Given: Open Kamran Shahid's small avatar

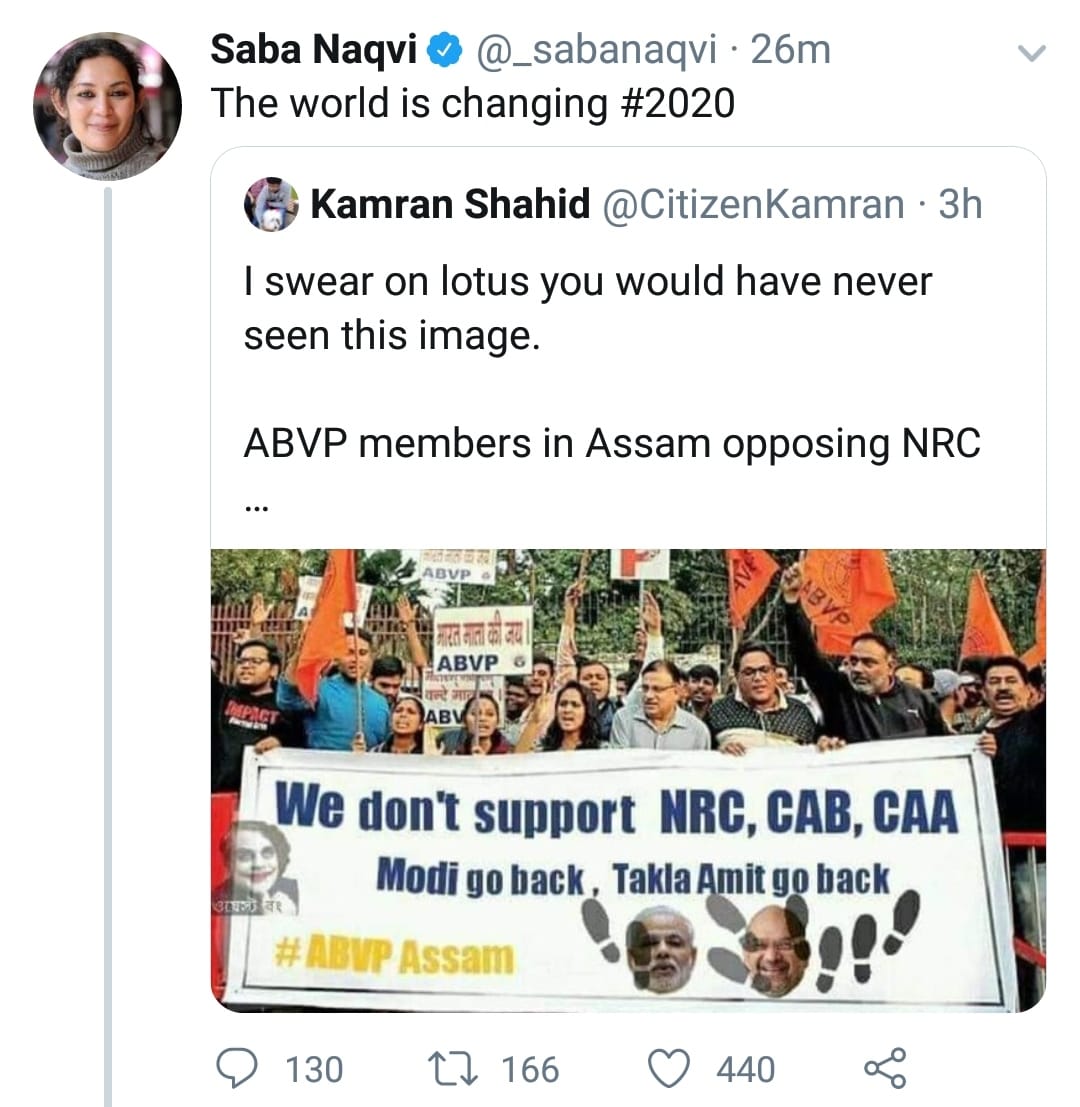Looking at the screenshot, I should coord(270,204).
